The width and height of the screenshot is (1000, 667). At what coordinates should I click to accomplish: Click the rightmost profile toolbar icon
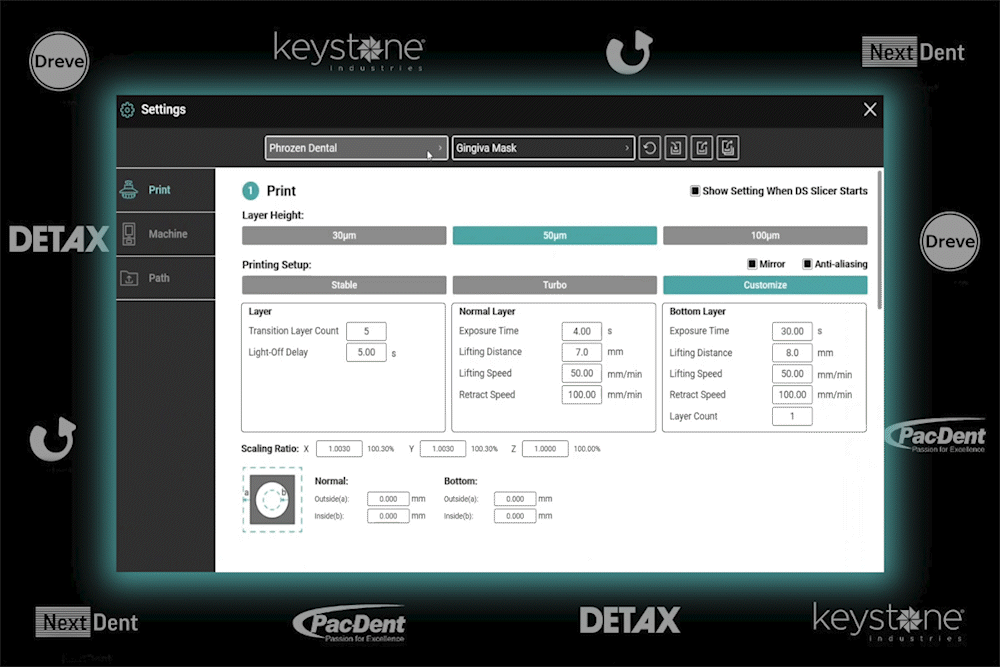point(728,148)
